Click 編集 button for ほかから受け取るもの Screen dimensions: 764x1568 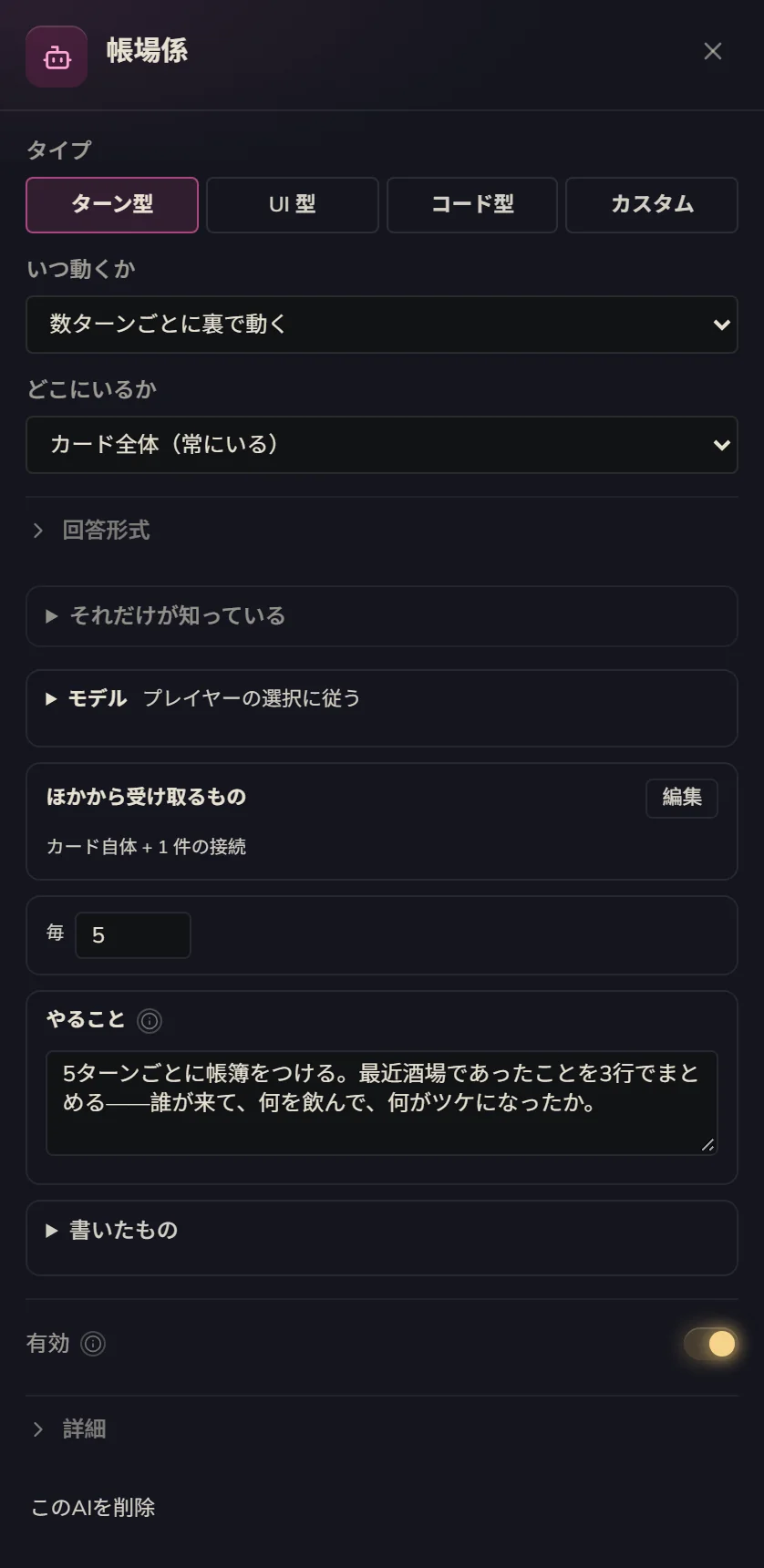(681, 798)
